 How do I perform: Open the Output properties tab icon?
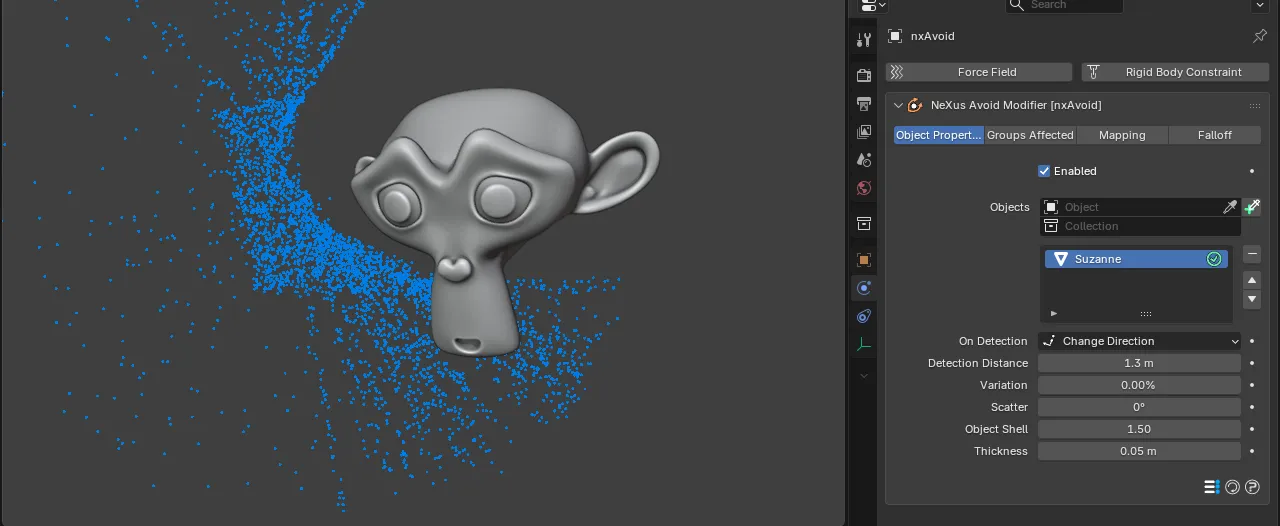864,103
